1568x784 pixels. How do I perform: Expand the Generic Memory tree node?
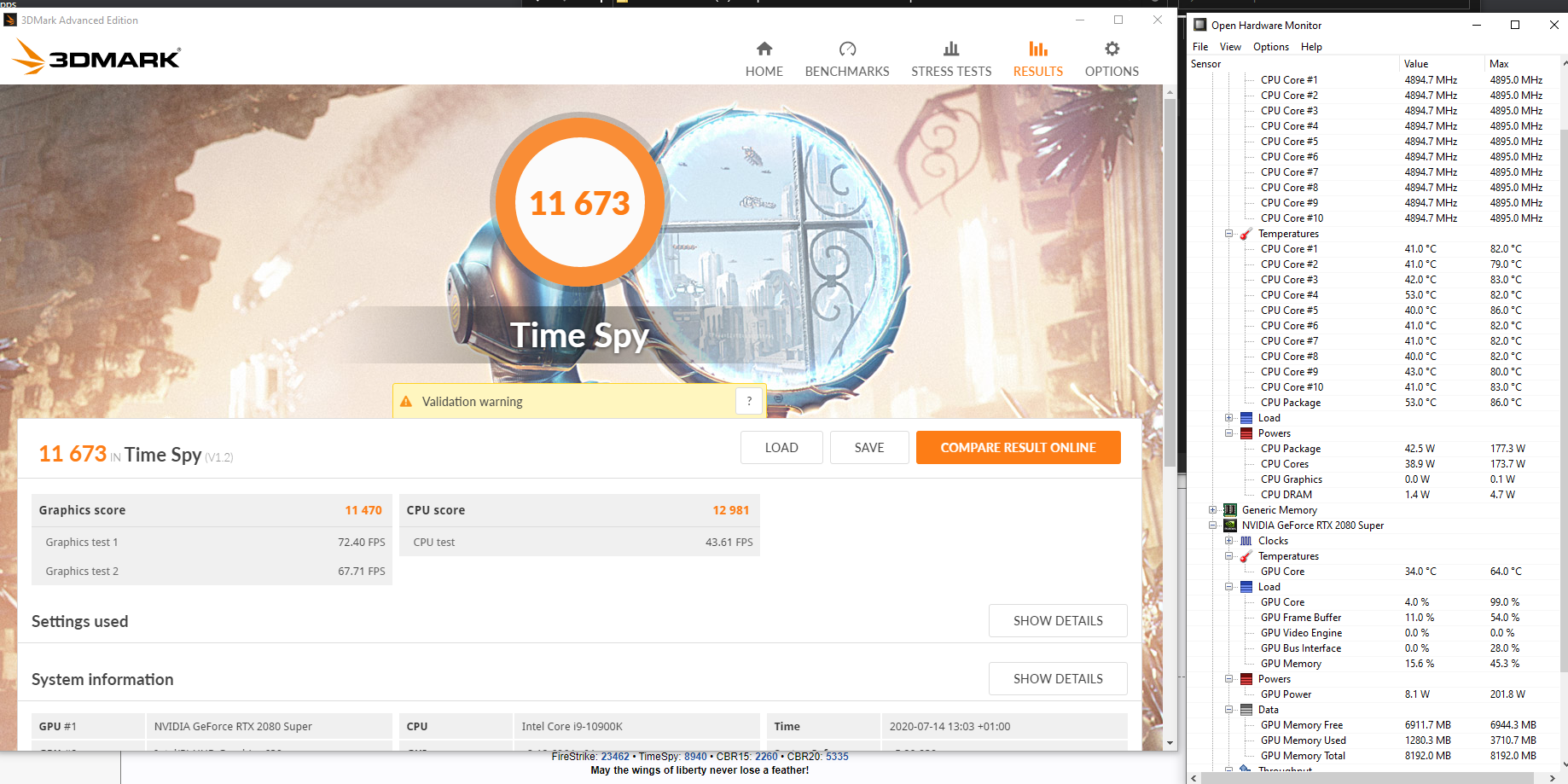pos(1212,510)
